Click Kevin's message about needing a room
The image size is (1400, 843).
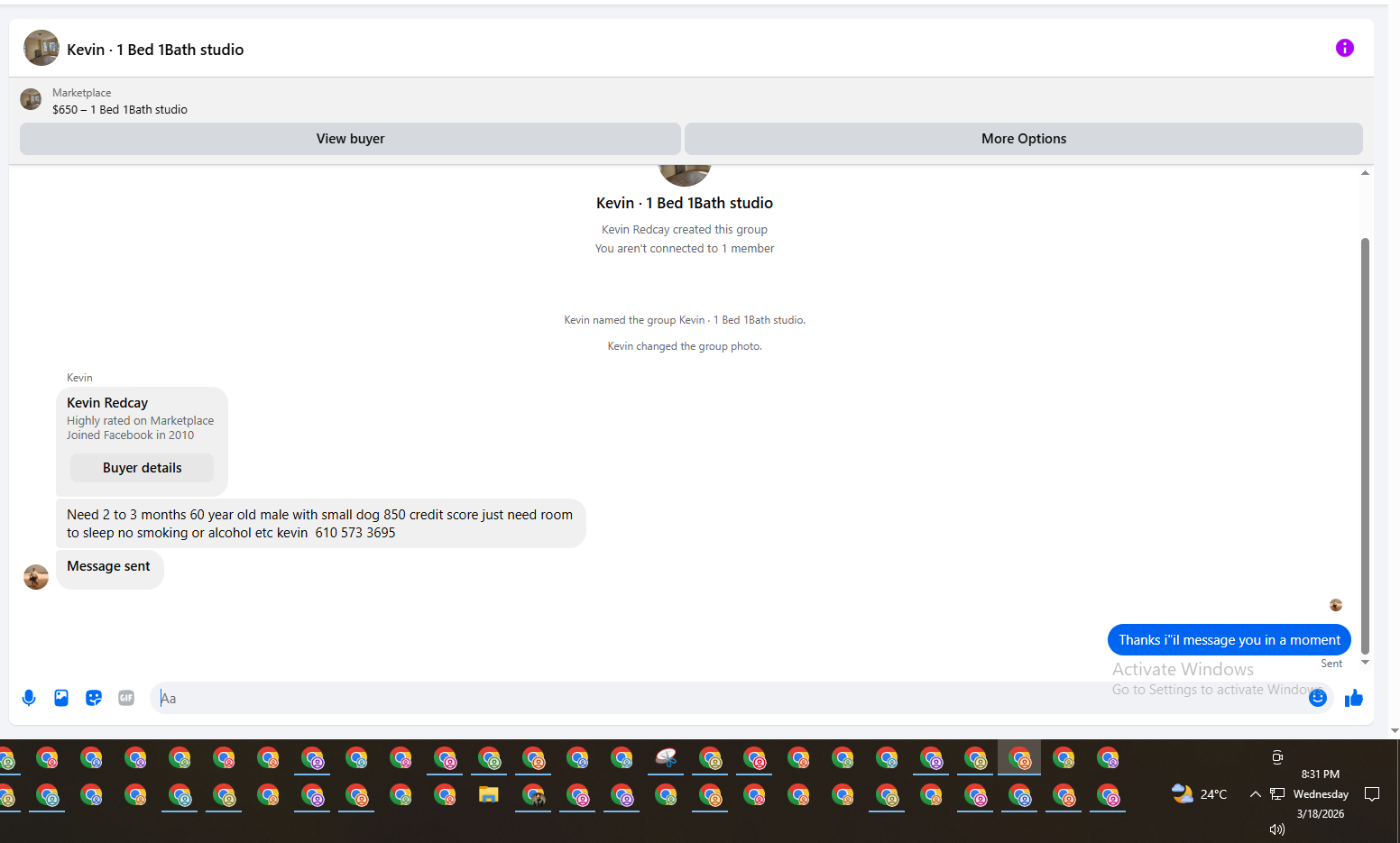click(x=320, y=524)
